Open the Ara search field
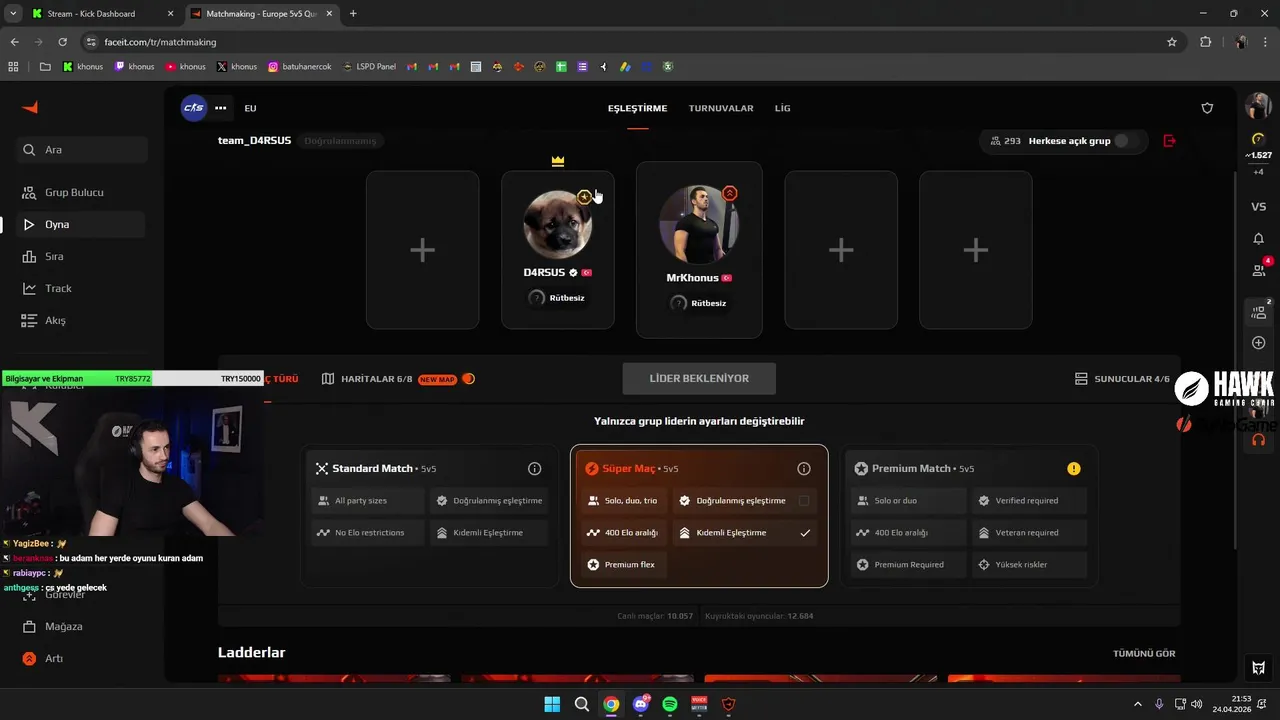Image resolution: width=1280 pixels, height=720 pixels. click(x=82, y=150)
